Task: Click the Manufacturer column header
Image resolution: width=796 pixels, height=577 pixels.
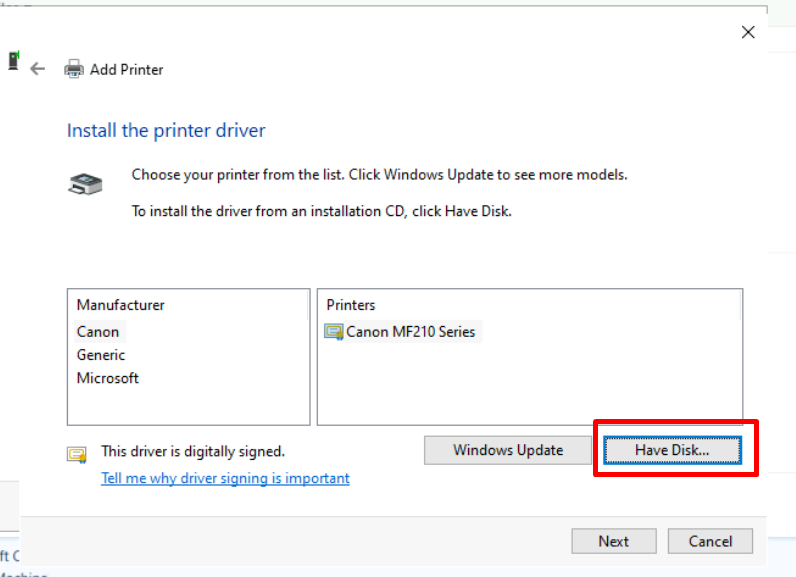Action: click(x=120, y=305)
